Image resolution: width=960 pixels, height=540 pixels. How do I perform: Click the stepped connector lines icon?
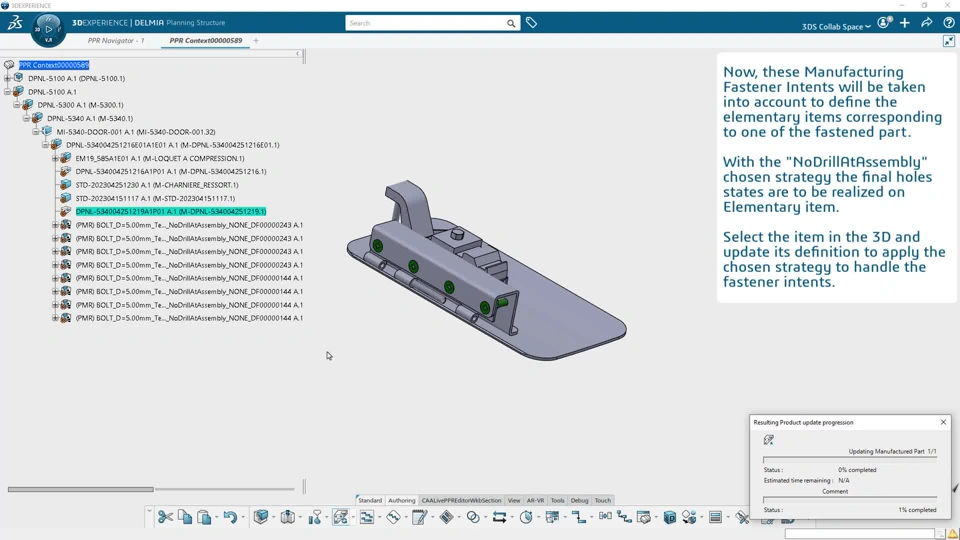(579, 517)
